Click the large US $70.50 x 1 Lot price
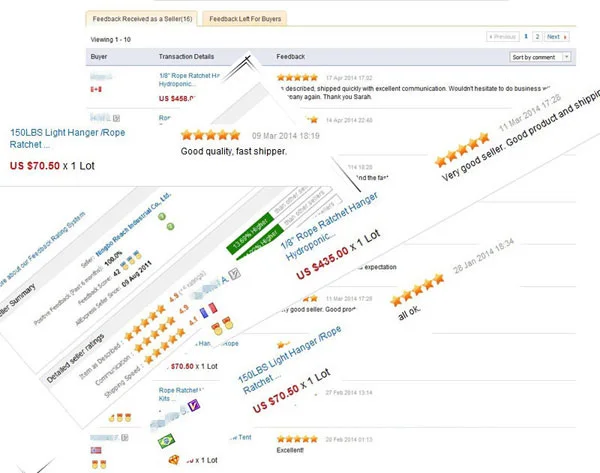This screenshot has height=473, width=600. 52,166
